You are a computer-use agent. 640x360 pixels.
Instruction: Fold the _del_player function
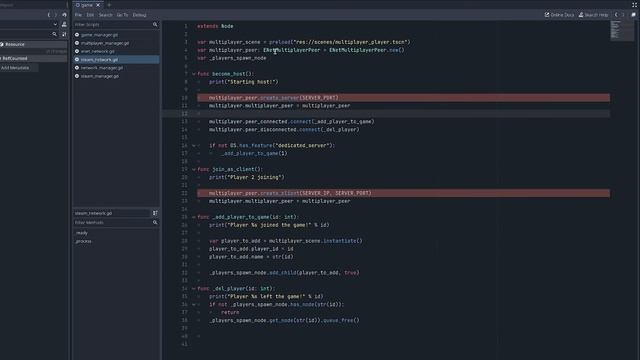pyautogui.click(x=193, y=289)
